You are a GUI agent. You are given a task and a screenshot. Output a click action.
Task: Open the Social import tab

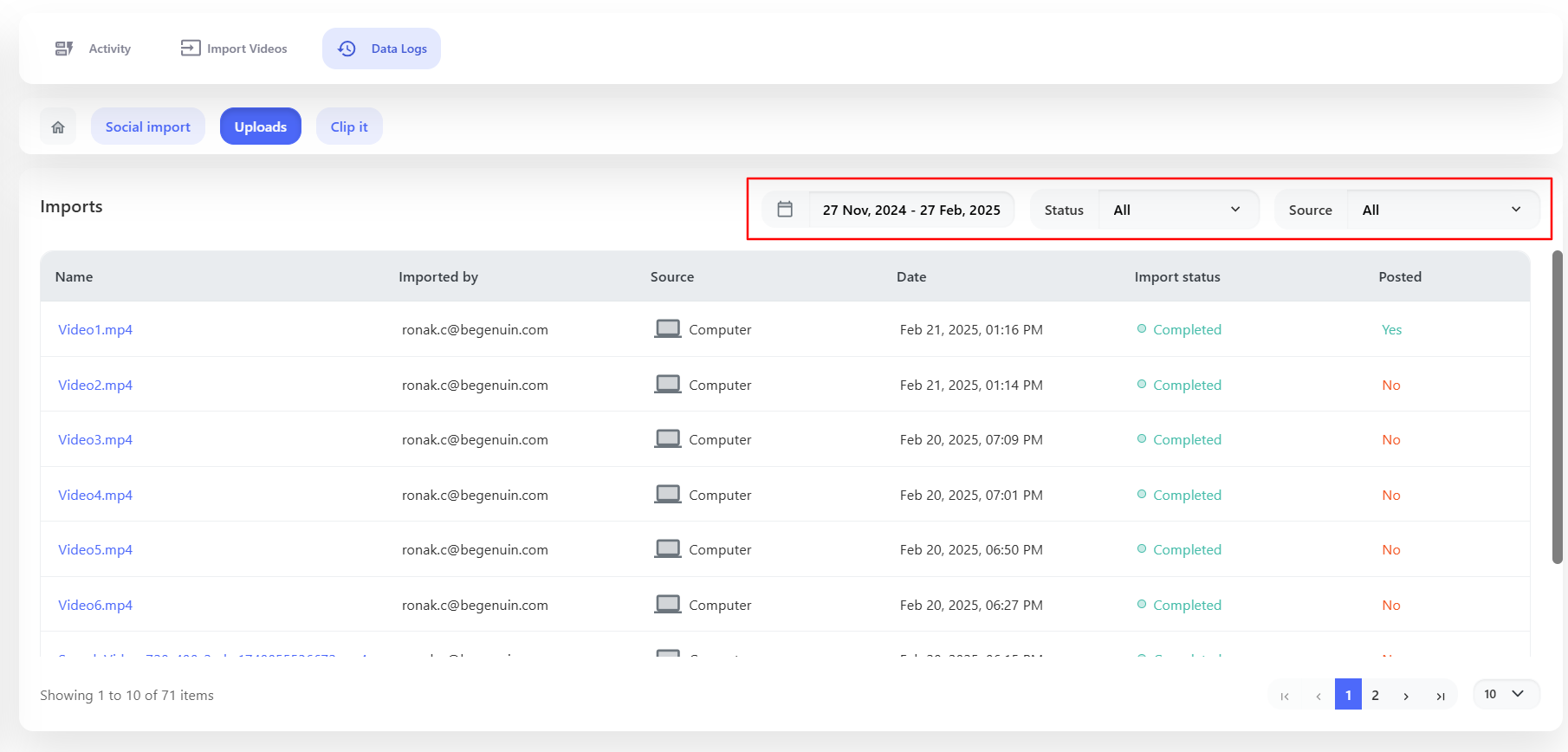148,126
